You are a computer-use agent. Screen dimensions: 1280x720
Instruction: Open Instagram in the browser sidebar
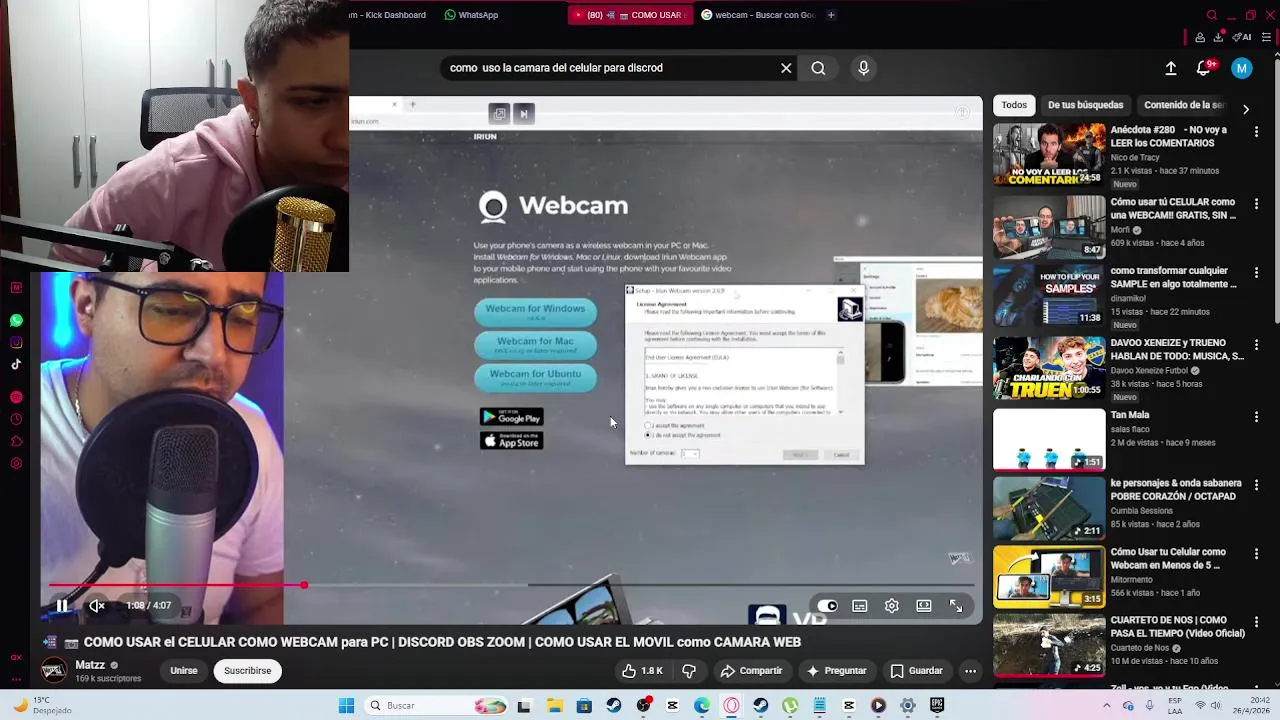click(x=16, y=343)
